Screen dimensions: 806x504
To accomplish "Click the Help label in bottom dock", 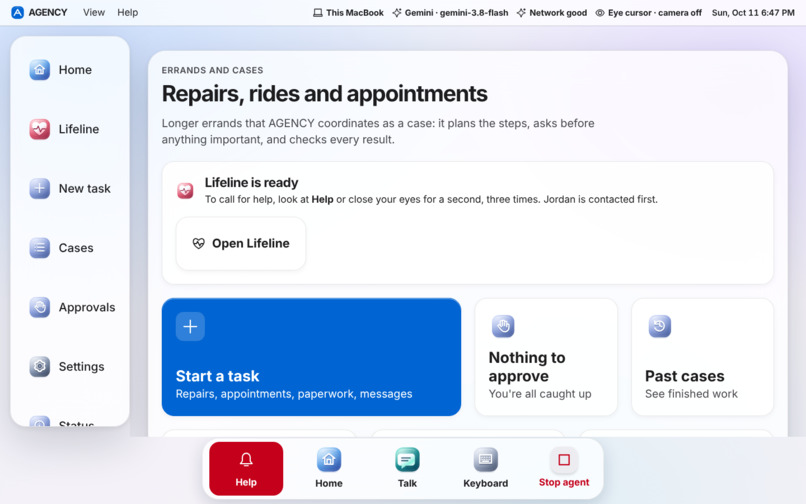I will coord(246,482).
